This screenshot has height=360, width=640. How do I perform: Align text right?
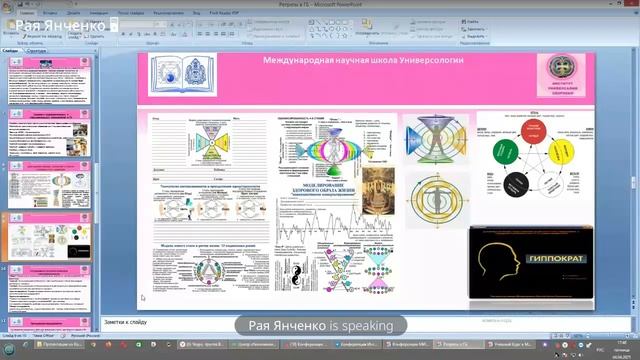216,34
